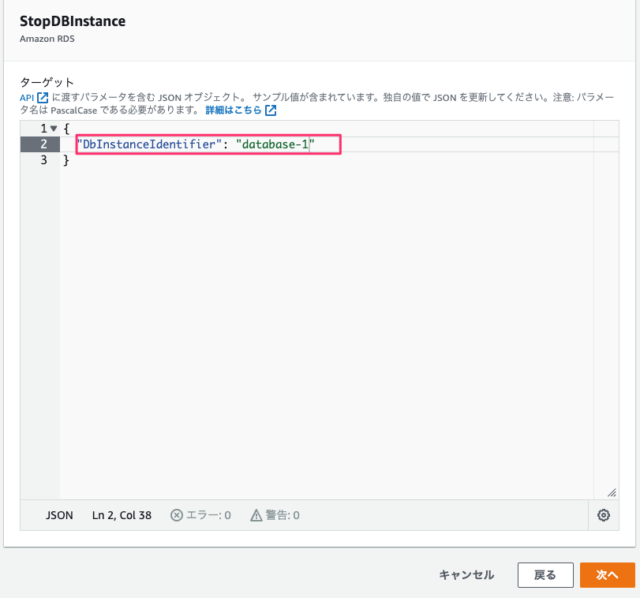Image resolution: width=640 pixels, height=598 pixels.
Task: Click the キャンセル button
Action: pyautogui.click(x=467, y=575)
